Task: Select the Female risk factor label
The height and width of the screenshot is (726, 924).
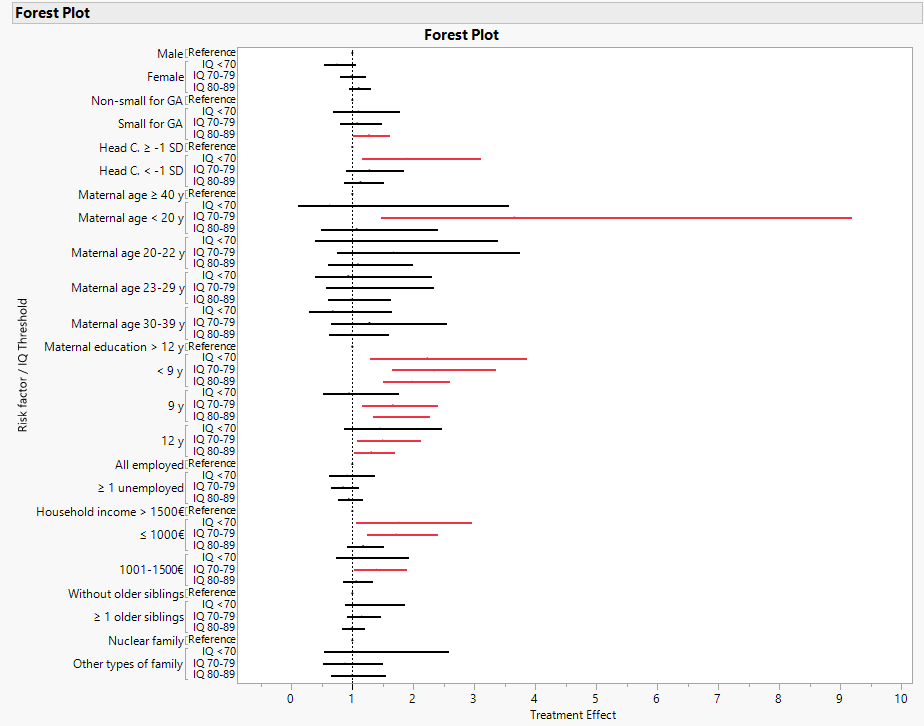Action: pyautogui.click(x=165, y=76)
